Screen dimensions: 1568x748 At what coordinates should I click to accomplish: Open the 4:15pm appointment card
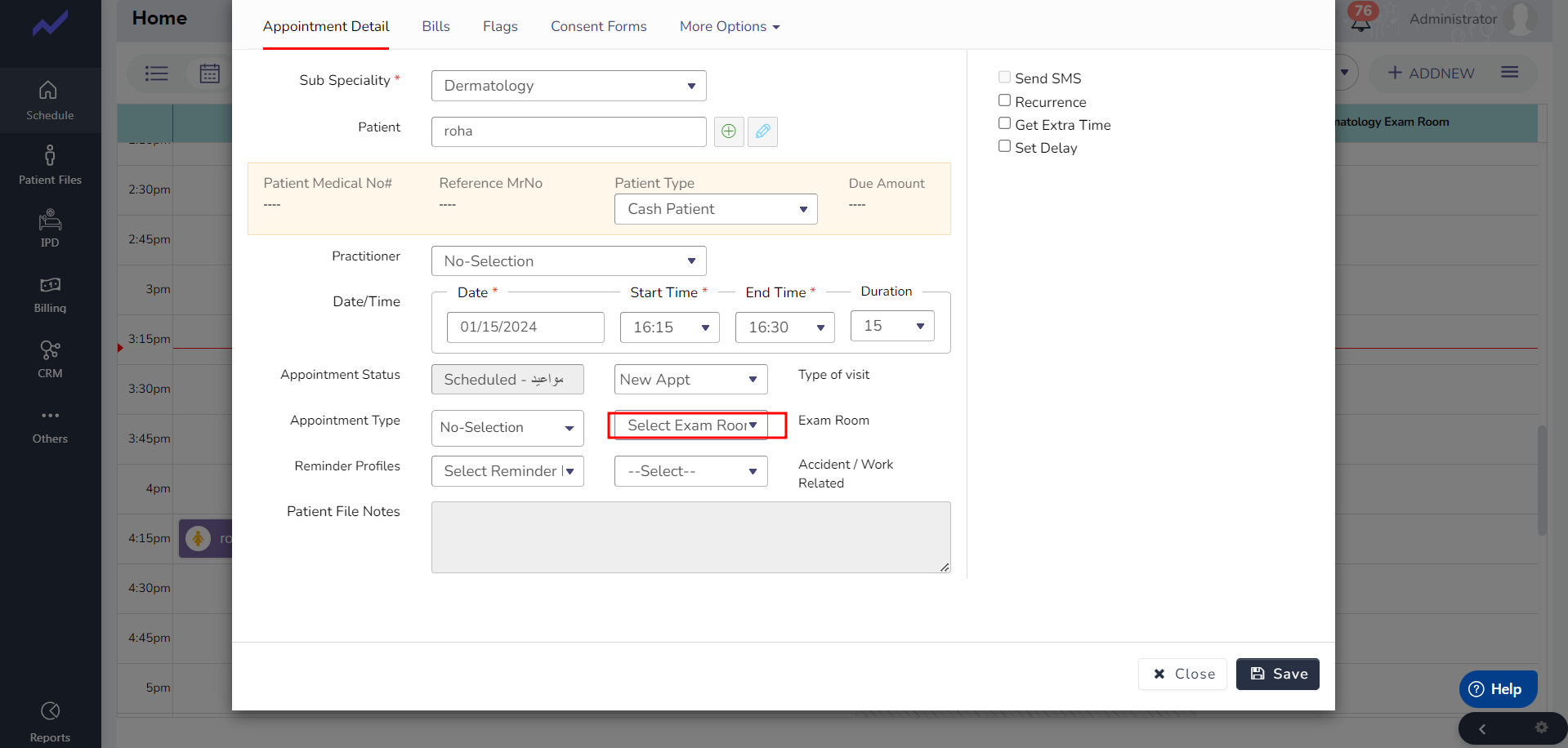tap(206, 538)
